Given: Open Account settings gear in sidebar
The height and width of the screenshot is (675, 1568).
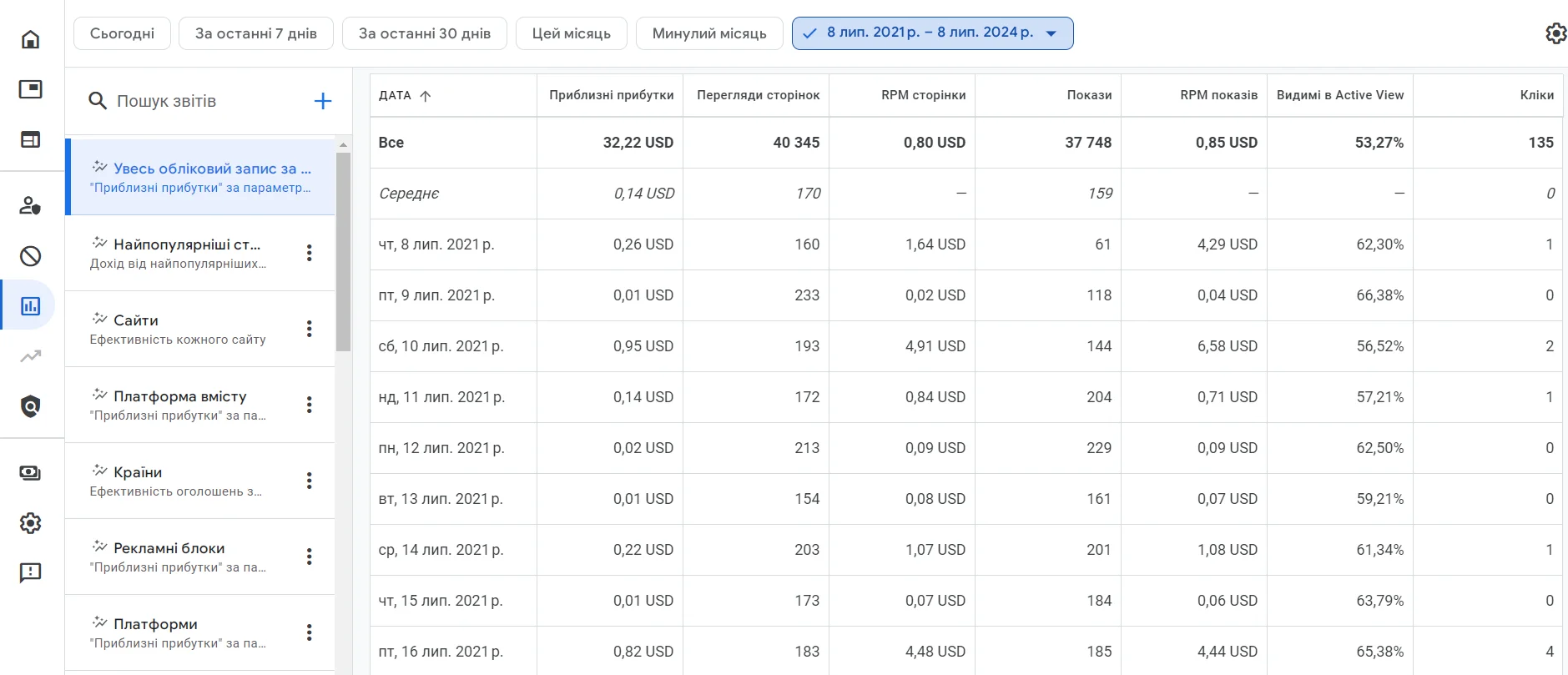Looking at the screenshot, I should click(31, 523).
